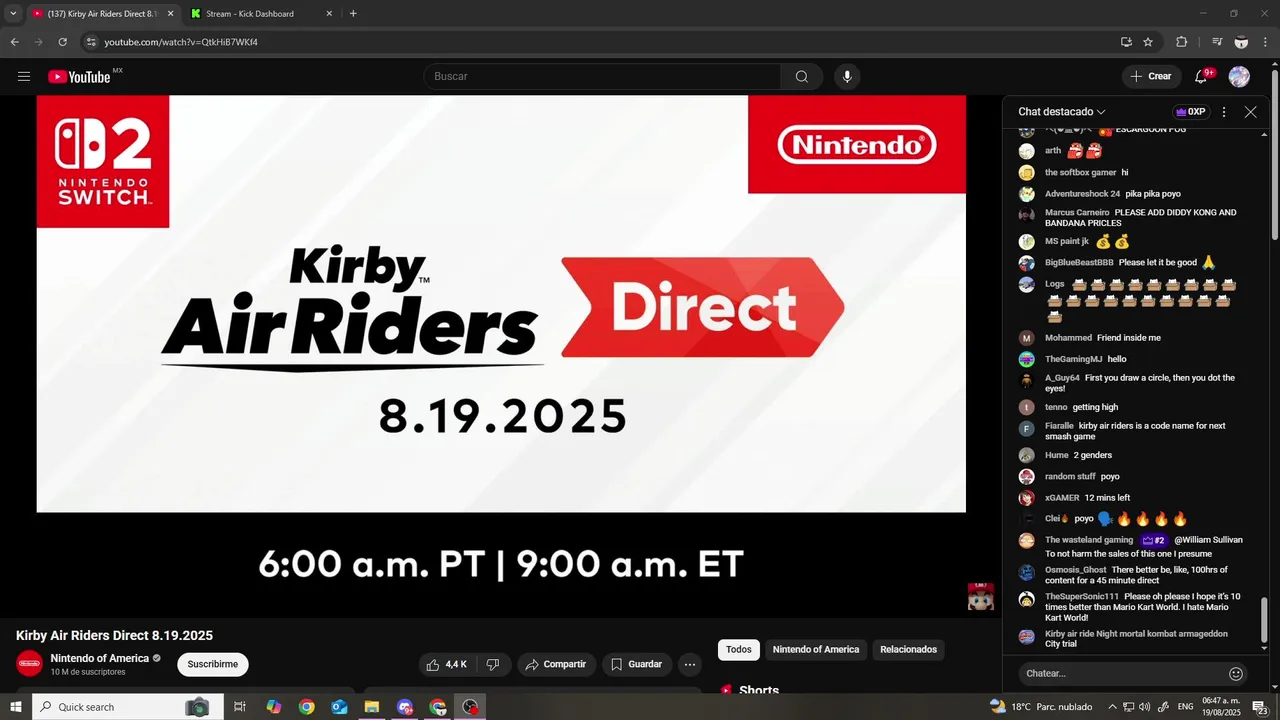Switch to Stream - Kick Dashboard tab

[x=260, y=13]
